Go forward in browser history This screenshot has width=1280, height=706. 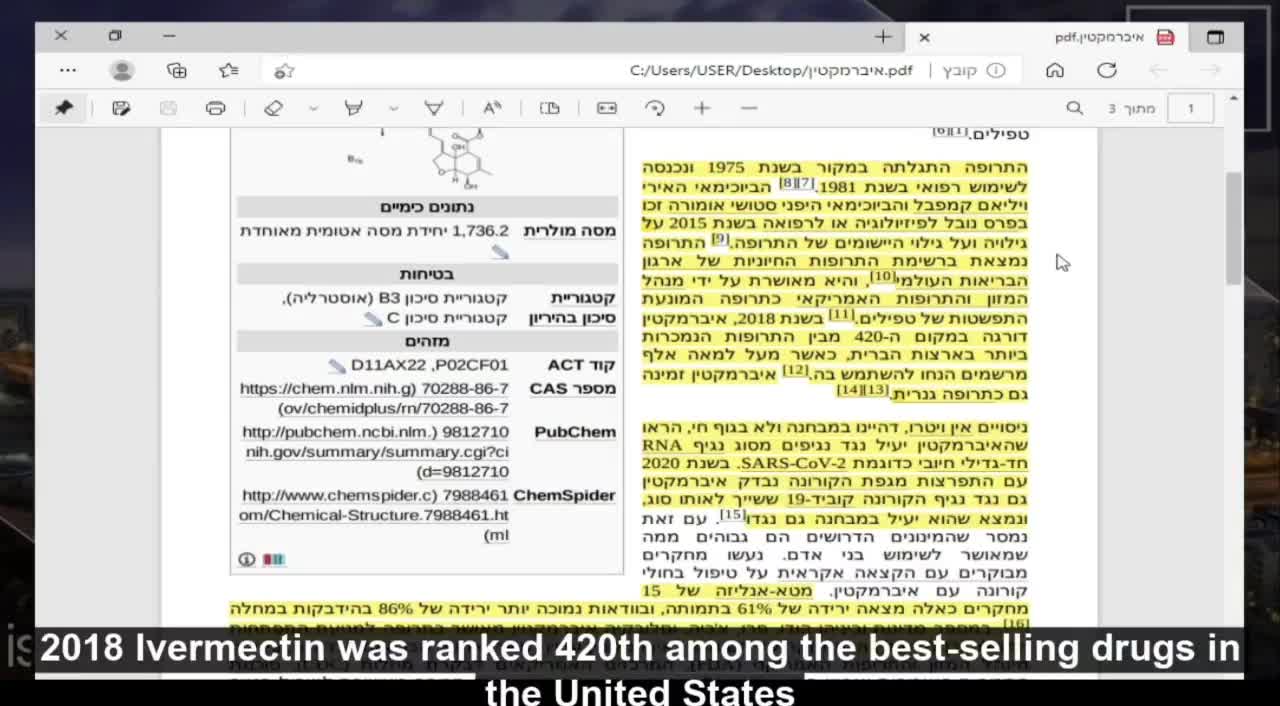click(x=1210, y=70)
